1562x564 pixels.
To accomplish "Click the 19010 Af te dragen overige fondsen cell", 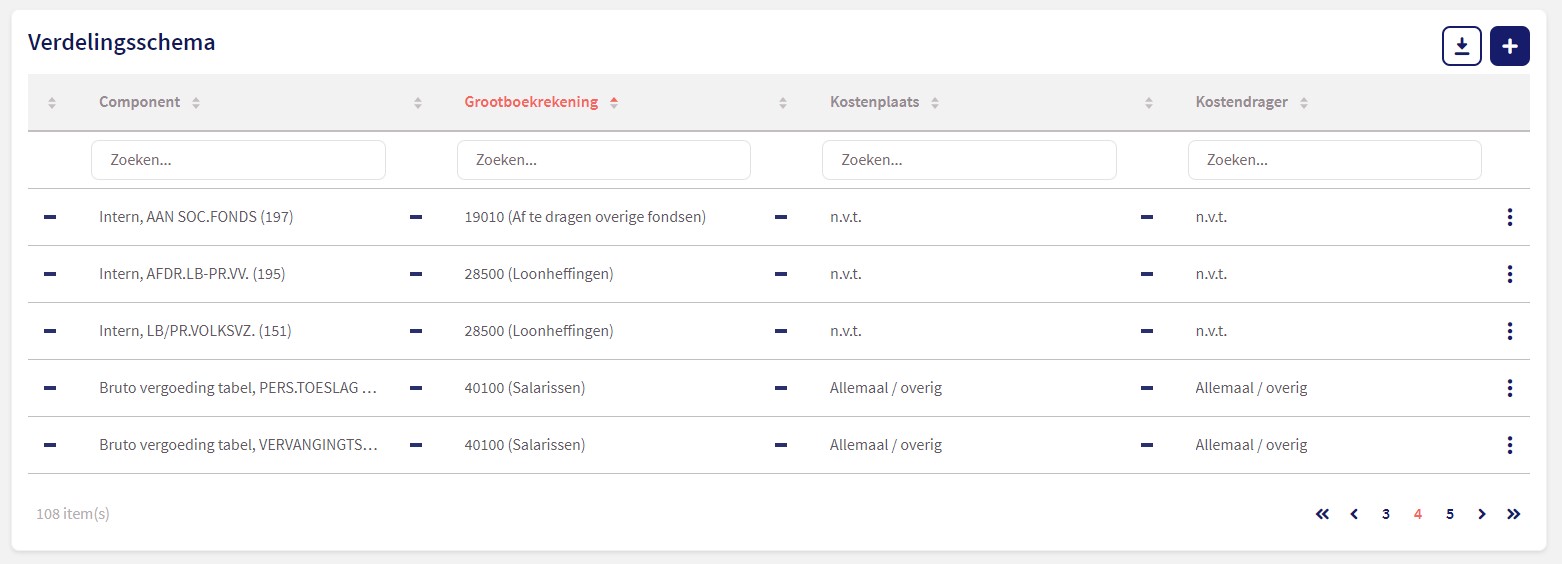I will 585,217.
